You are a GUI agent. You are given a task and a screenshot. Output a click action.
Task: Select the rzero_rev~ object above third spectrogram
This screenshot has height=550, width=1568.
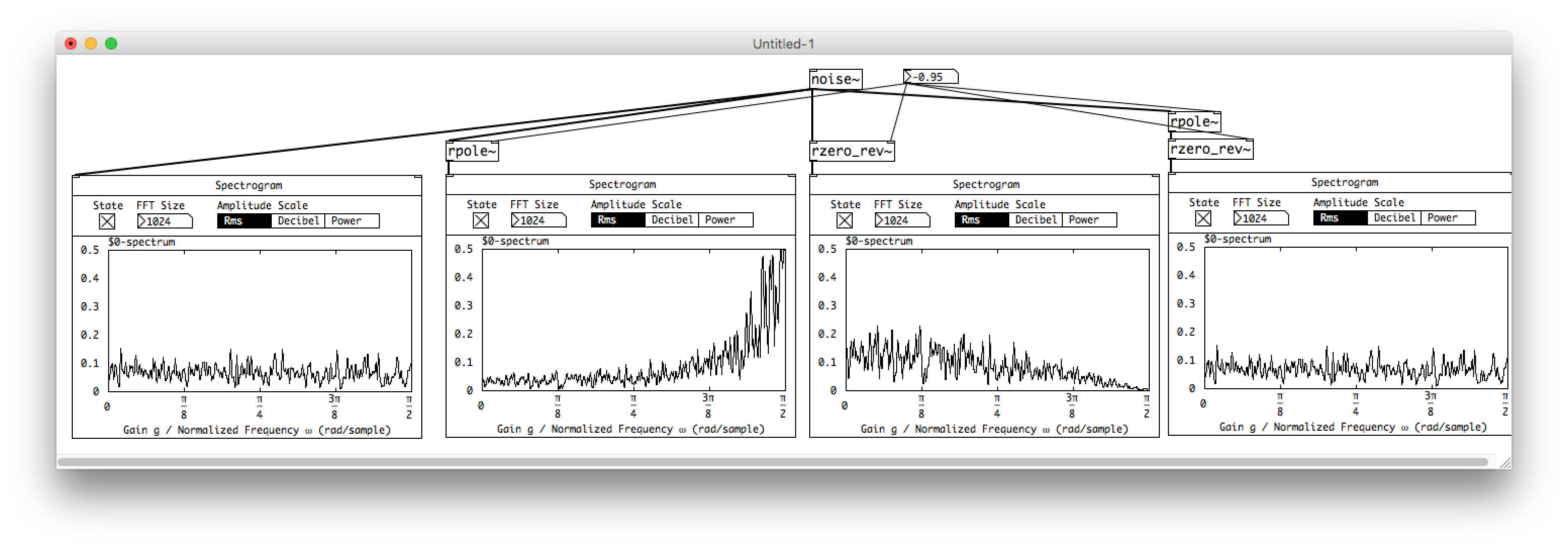click(852, 151)
